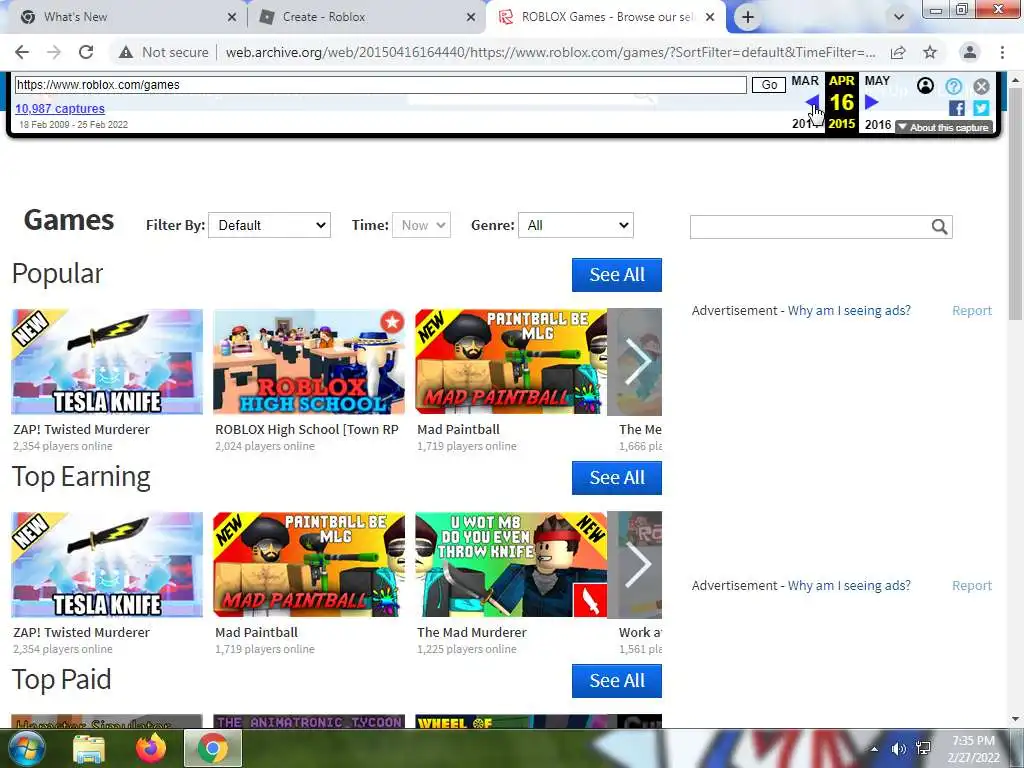Open Chrome's three-dot menu
The image size is (1024, 768).
click(x=1002, y=52)
